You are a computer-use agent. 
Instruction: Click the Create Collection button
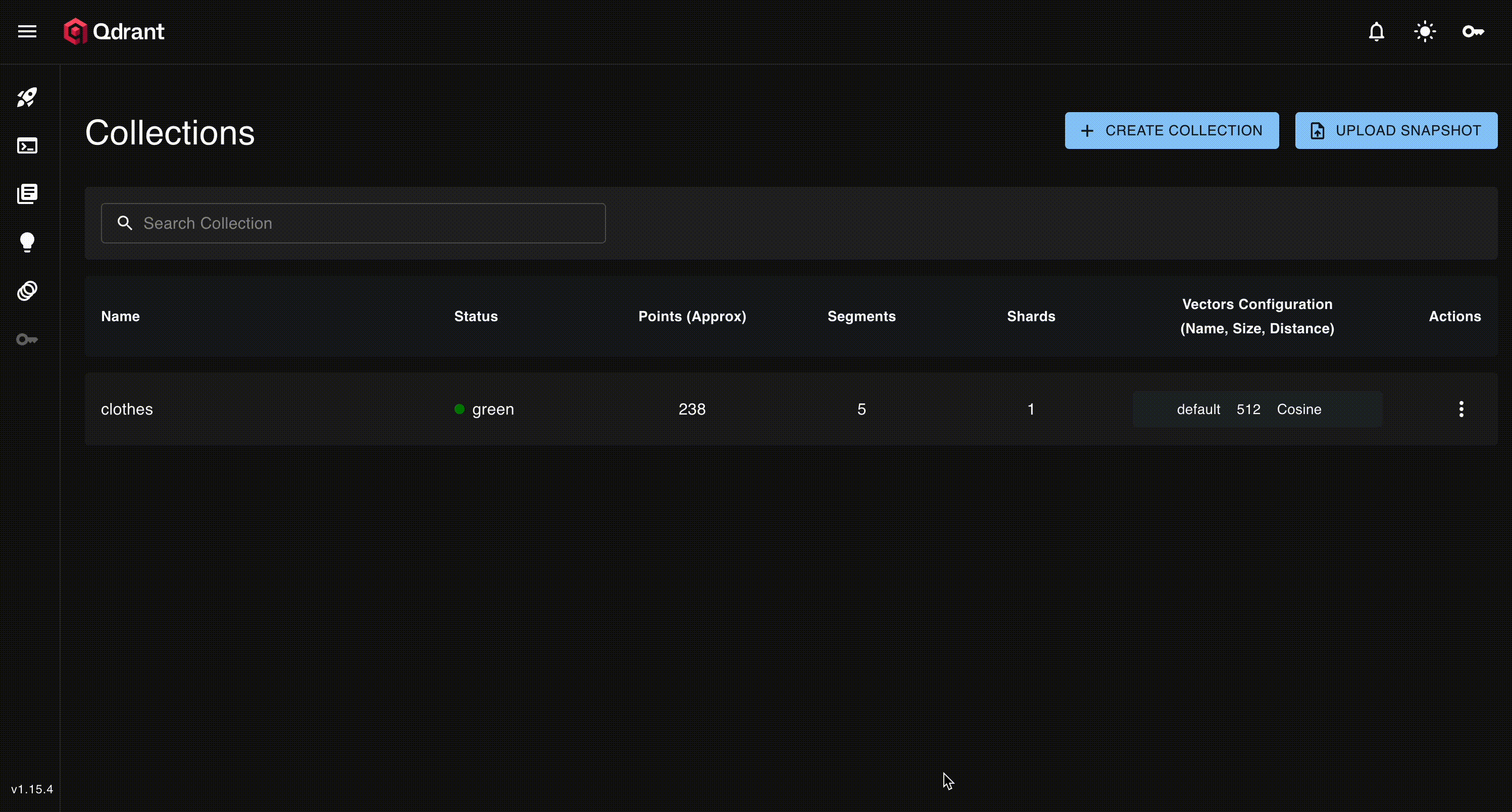[x=1172, y=130]
